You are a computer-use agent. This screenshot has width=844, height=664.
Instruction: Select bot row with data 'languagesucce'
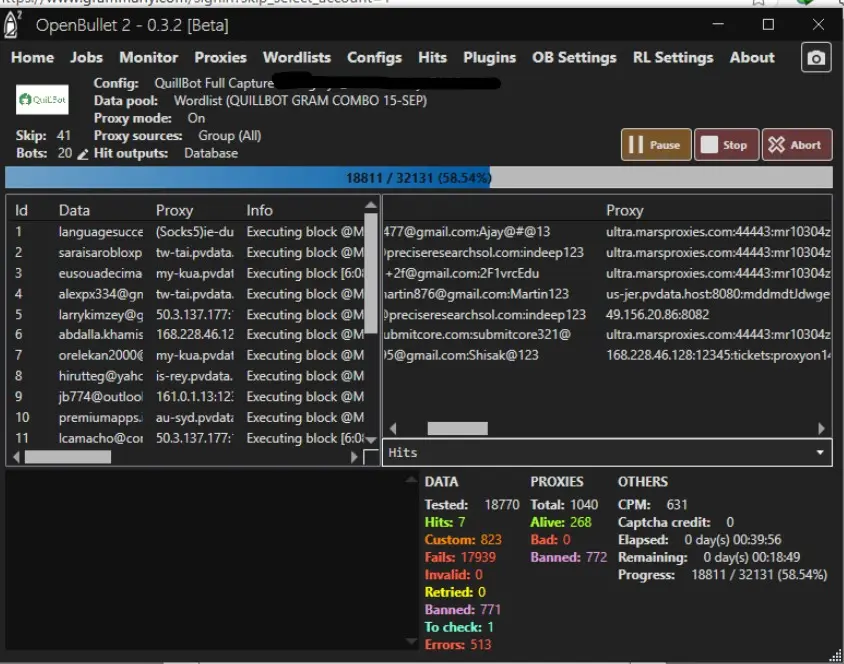(x=186, y=232)
